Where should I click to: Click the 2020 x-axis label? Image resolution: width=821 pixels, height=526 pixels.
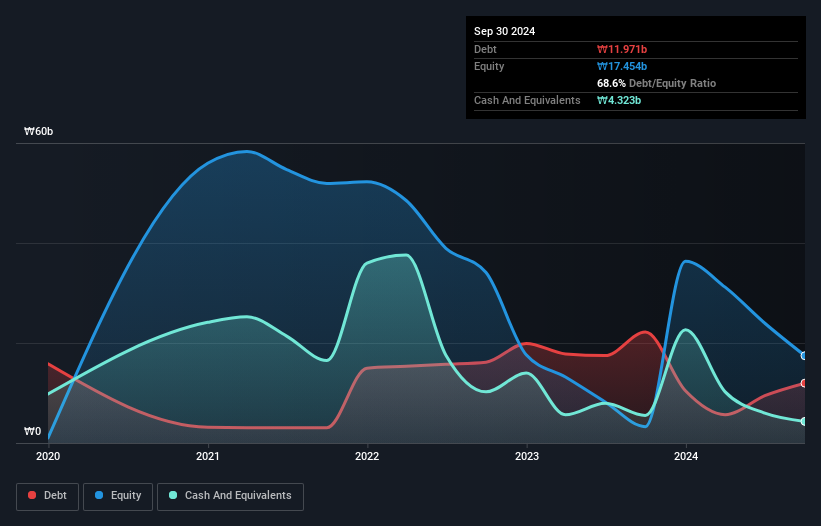(x=48, y=456)
